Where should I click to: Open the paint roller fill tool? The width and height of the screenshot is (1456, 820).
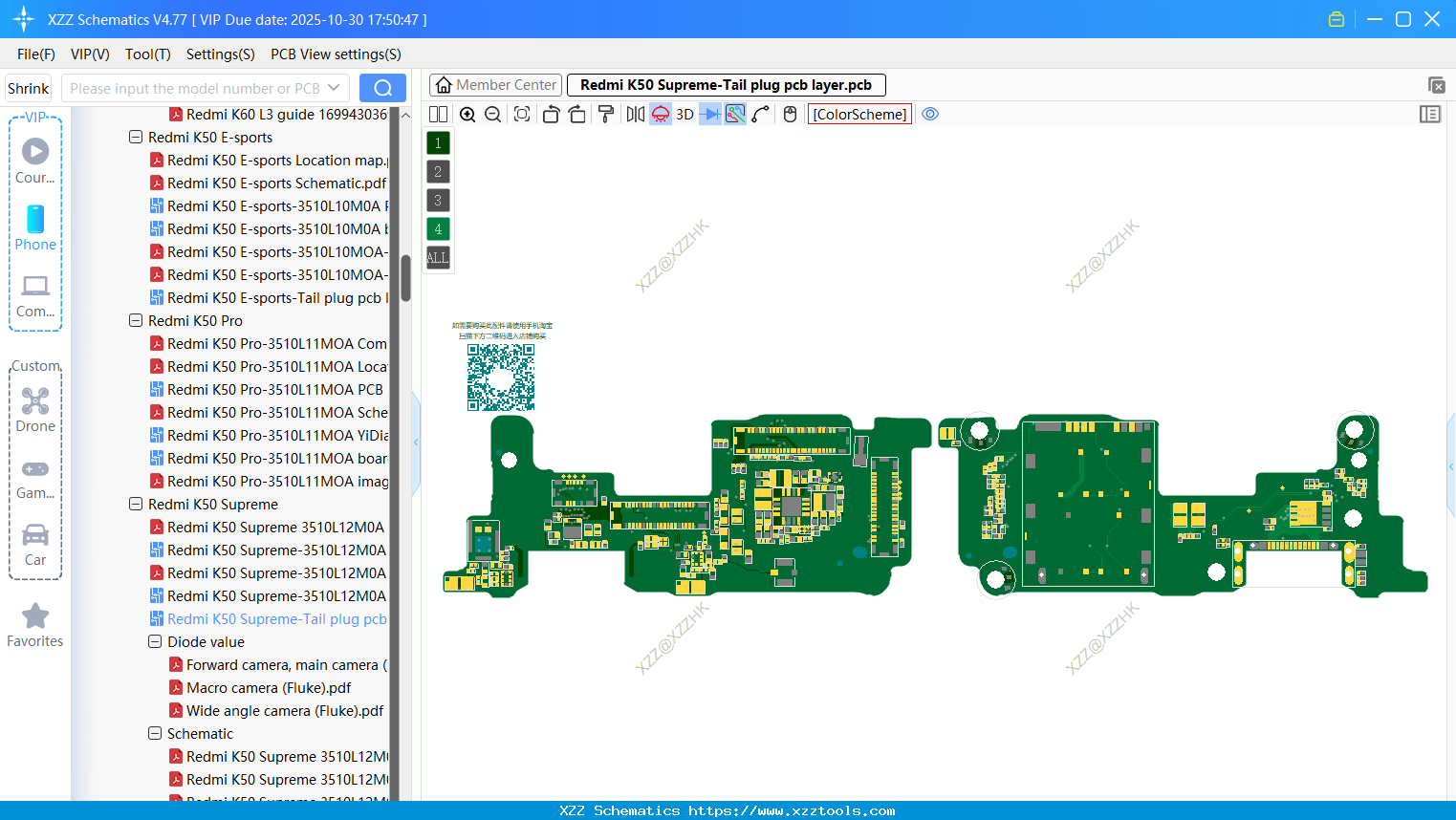[607, 114]
